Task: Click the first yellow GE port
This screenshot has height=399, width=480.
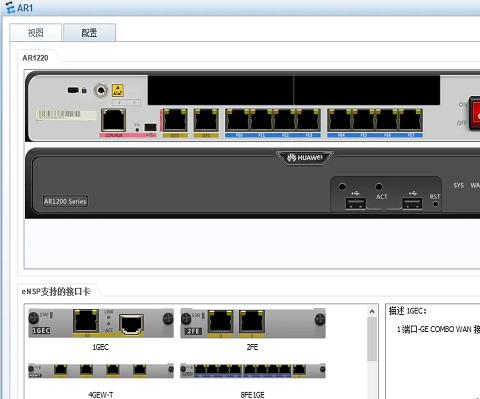Action: pos(175,120)
